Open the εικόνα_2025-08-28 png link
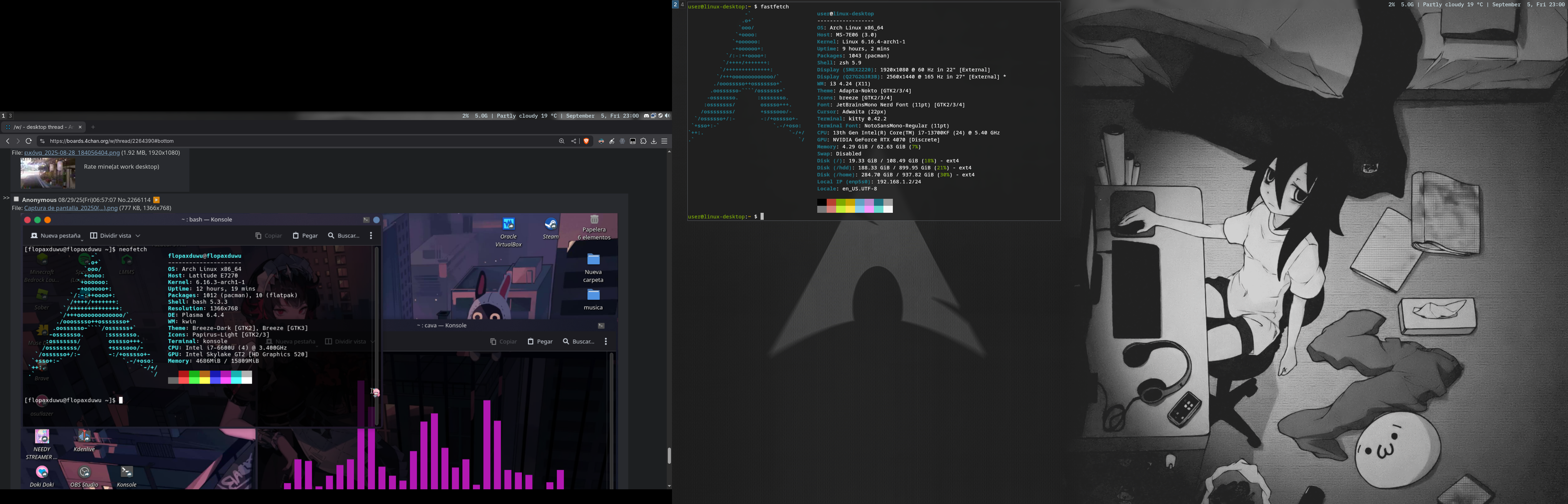This screenshot has height=504, width=1568. (x=72, y=153)
